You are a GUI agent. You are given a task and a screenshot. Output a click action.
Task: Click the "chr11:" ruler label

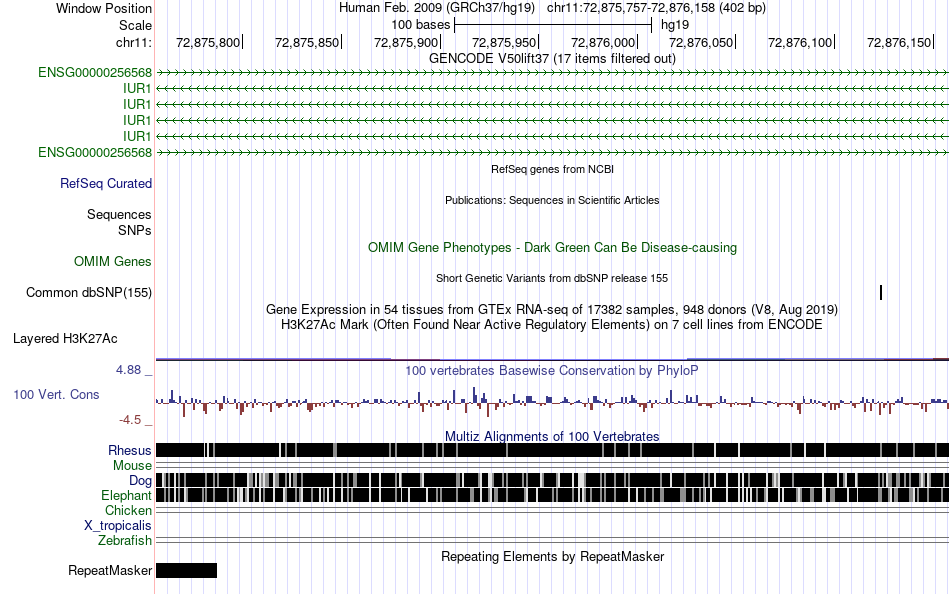coord(133,42)
